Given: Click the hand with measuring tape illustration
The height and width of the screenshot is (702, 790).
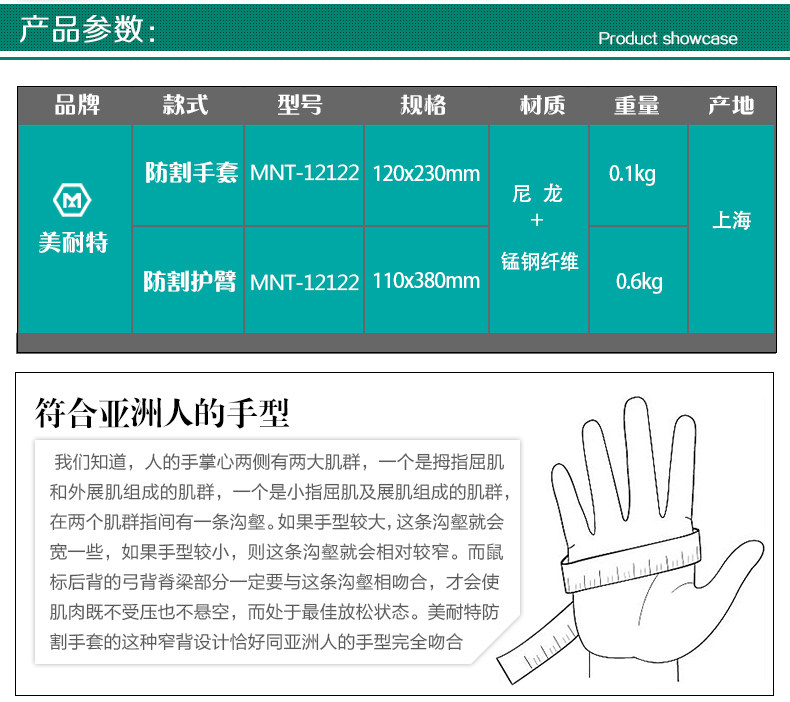Looking at the screenshot, I should point(630,540).
